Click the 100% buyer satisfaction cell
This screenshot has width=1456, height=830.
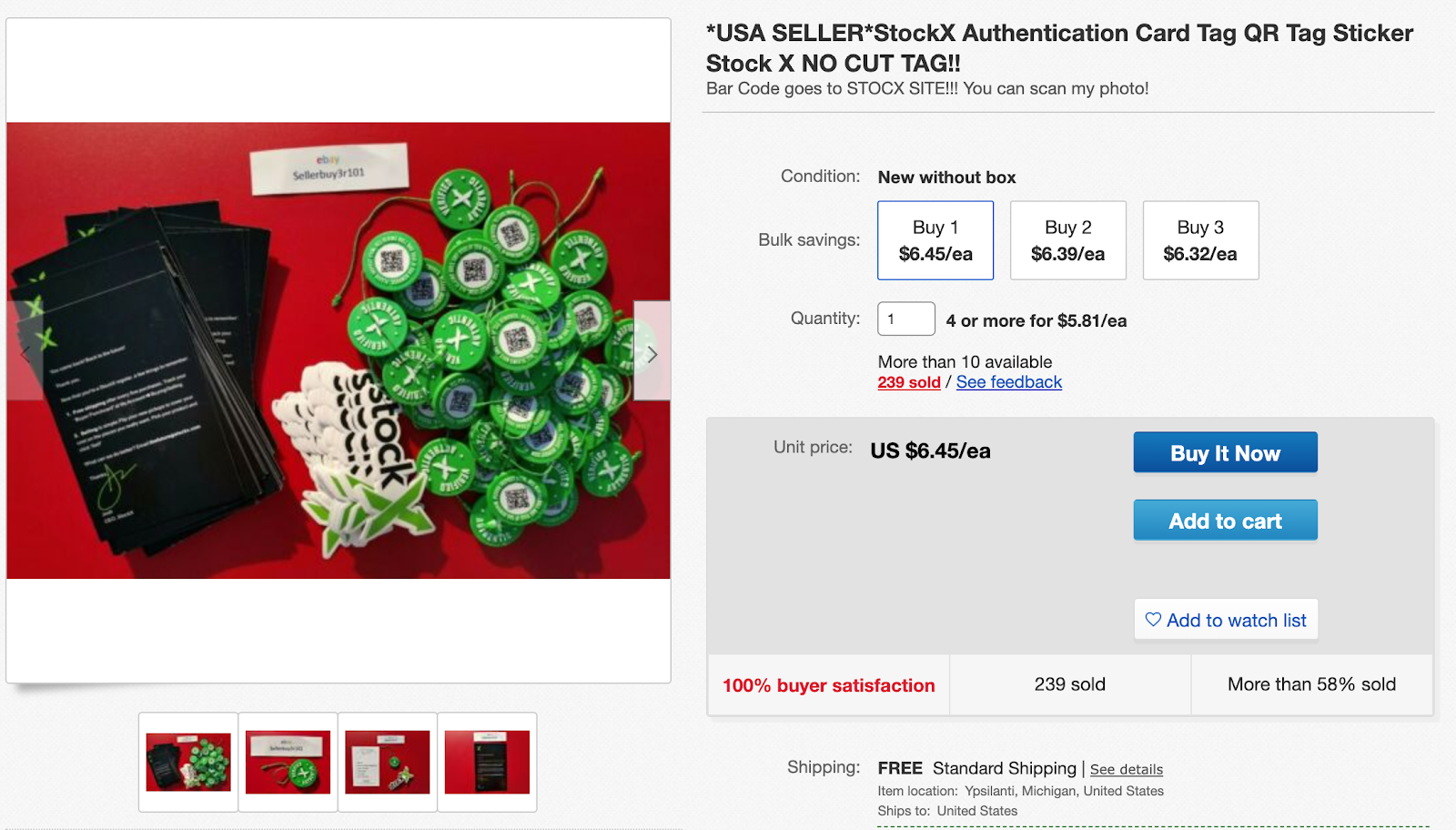point(829,685)
